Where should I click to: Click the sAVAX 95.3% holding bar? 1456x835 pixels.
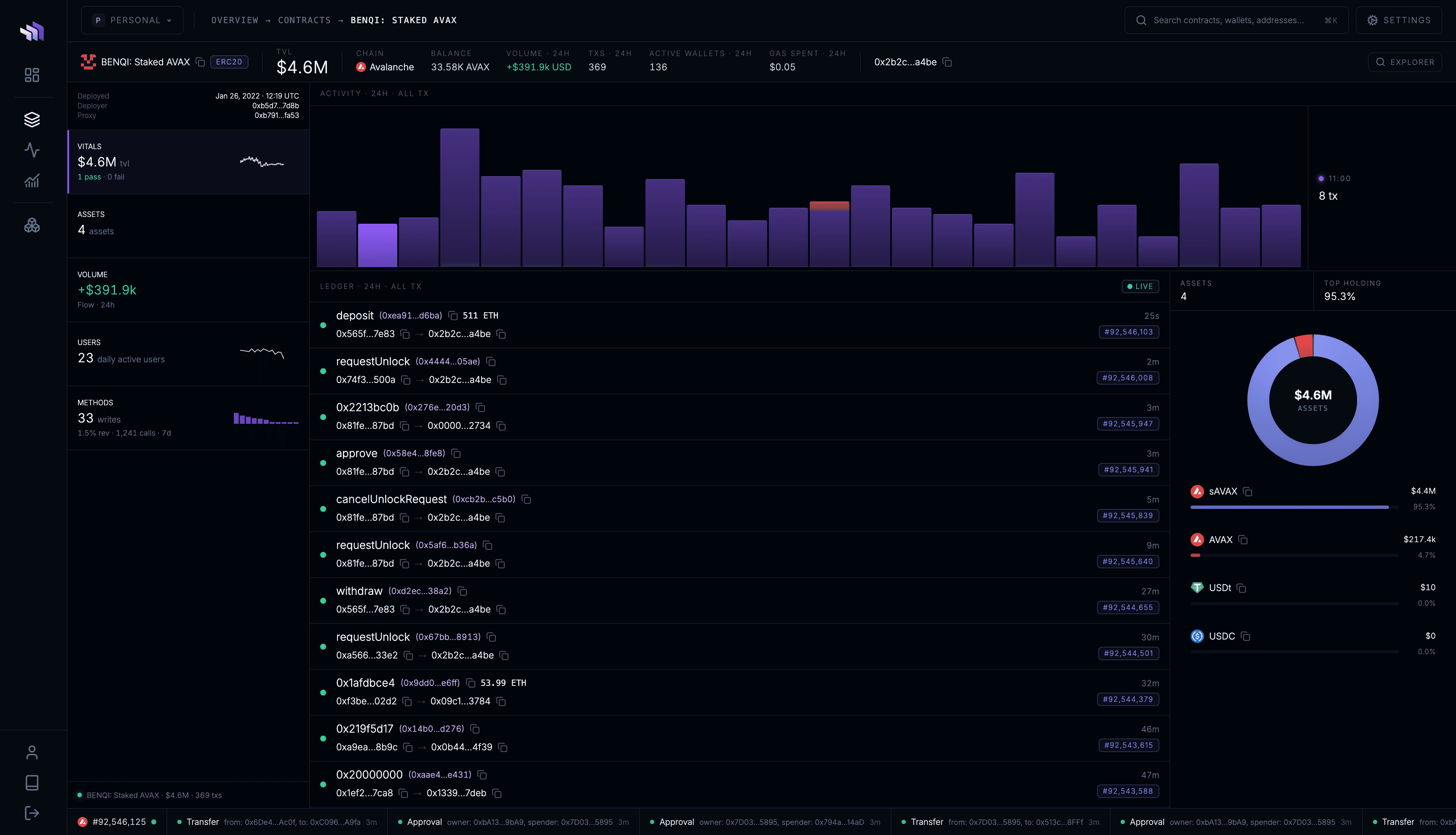click(1294, 507)
